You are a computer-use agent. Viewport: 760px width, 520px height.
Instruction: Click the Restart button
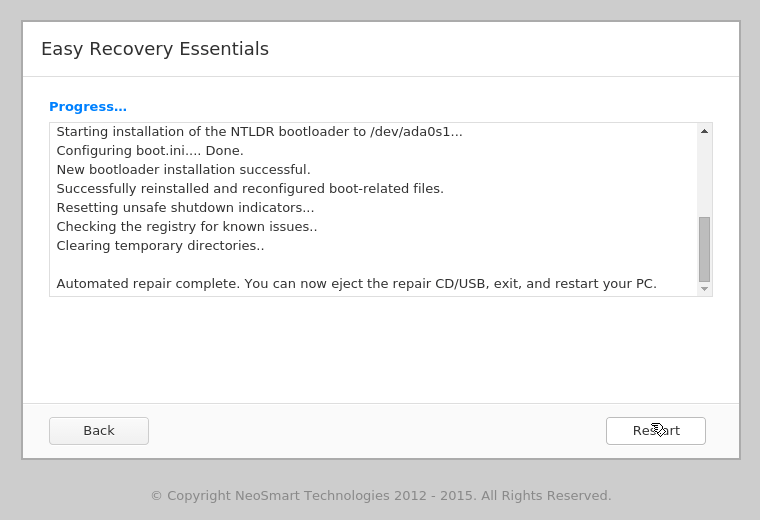(655, 431)
